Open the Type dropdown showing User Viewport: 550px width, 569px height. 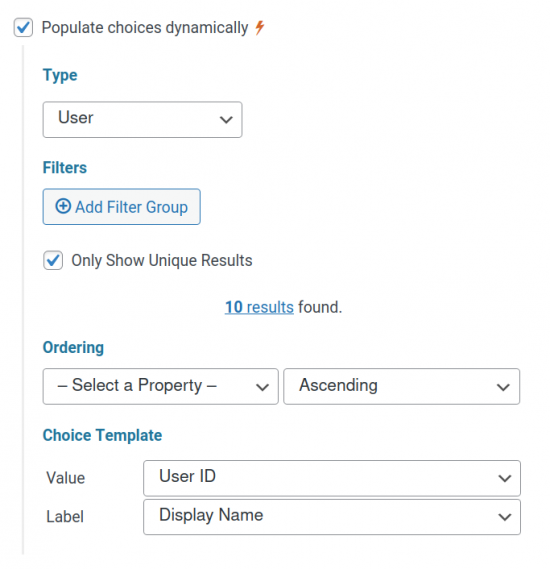[143, 119]
